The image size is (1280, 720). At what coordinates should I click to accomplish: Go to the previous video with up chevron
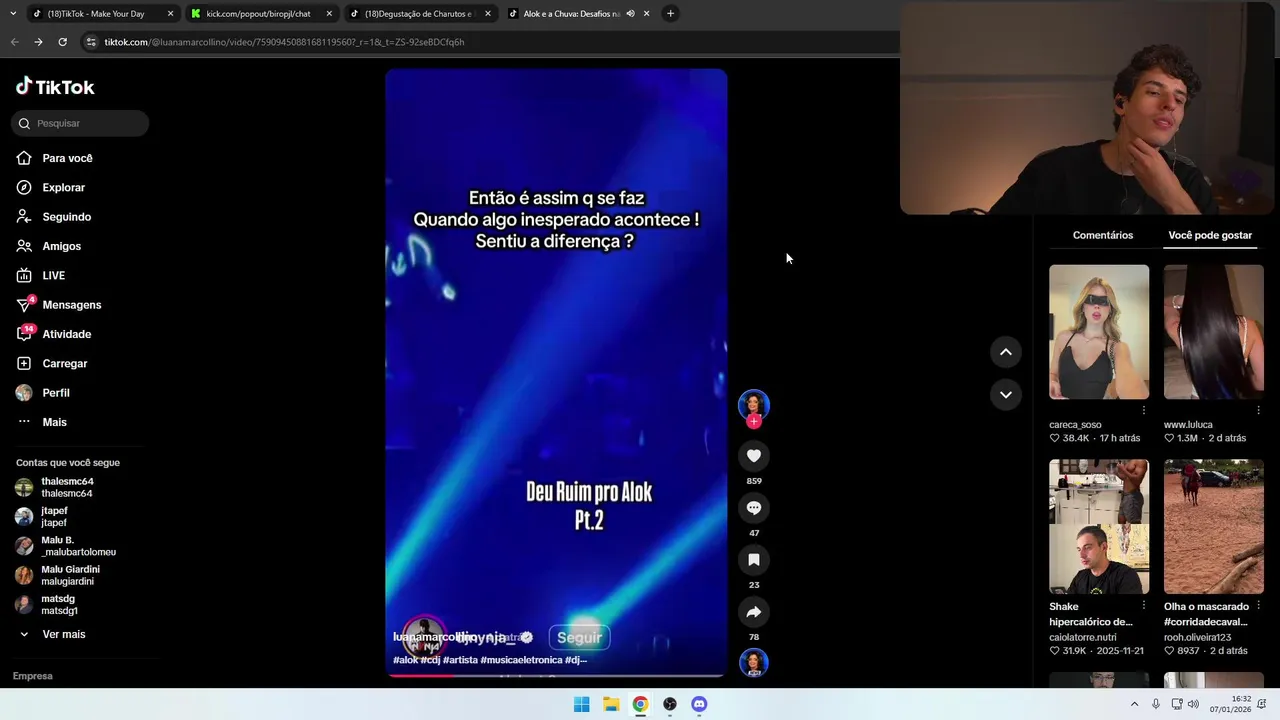pos(1006,352)
